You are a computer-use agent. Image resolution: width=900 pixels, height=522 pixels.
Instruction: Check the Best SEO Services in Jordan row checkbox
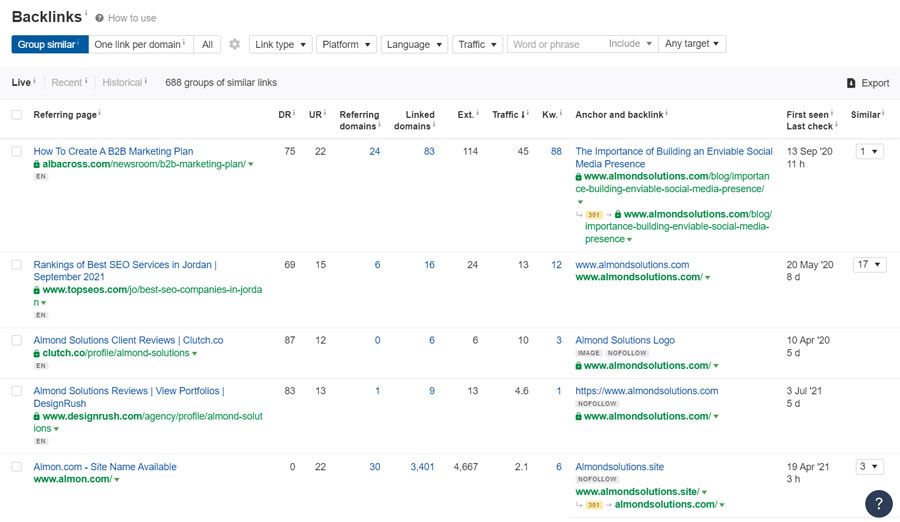pyautogui.click(x=17, y=265)
